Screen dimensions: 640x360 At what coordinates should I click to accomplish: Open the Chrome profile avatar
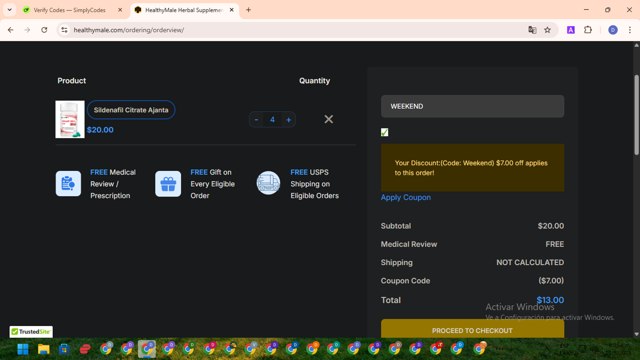click(x=613, y=30)
